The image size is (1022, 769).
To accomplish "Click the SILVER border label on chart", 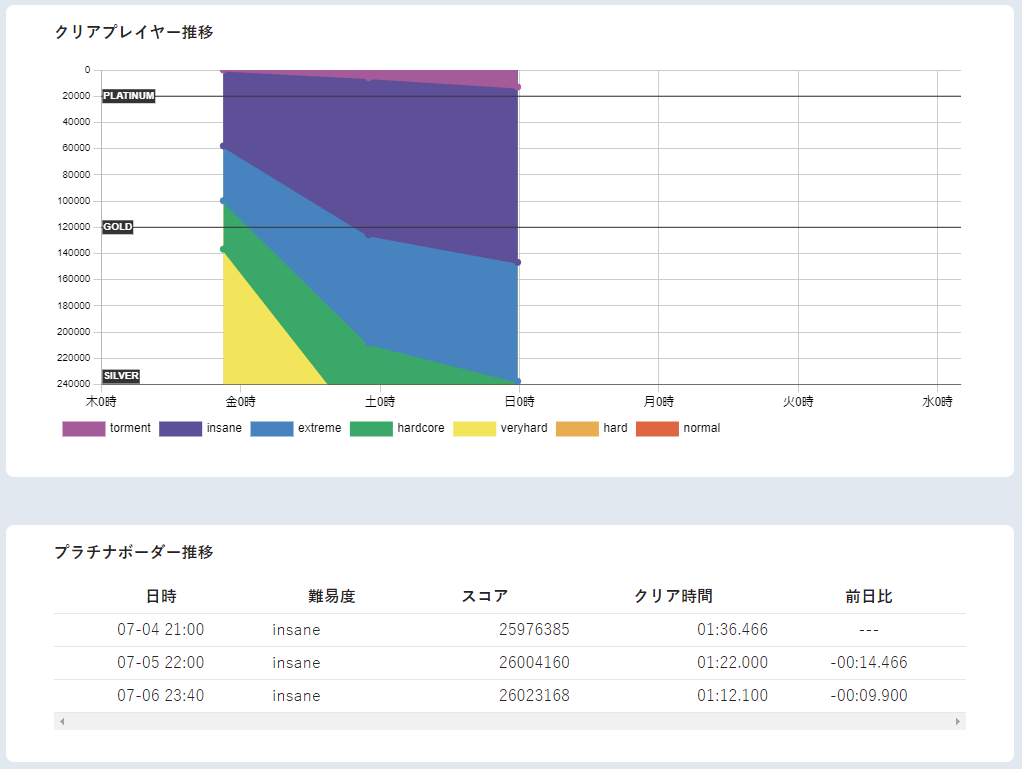I will click(x=121, y=376).
